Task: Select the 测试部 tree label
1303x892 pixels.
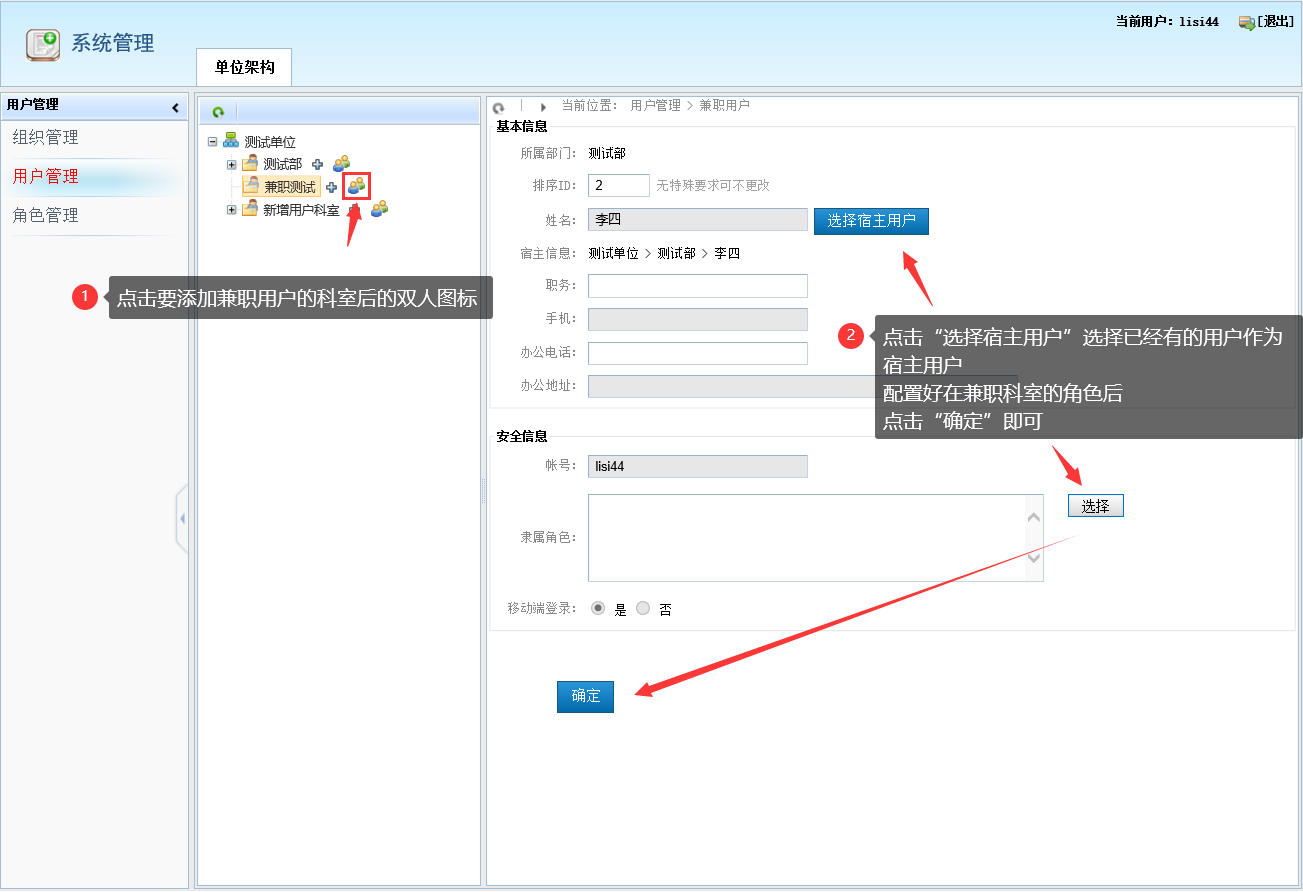Action: click(x=282, y=164)
